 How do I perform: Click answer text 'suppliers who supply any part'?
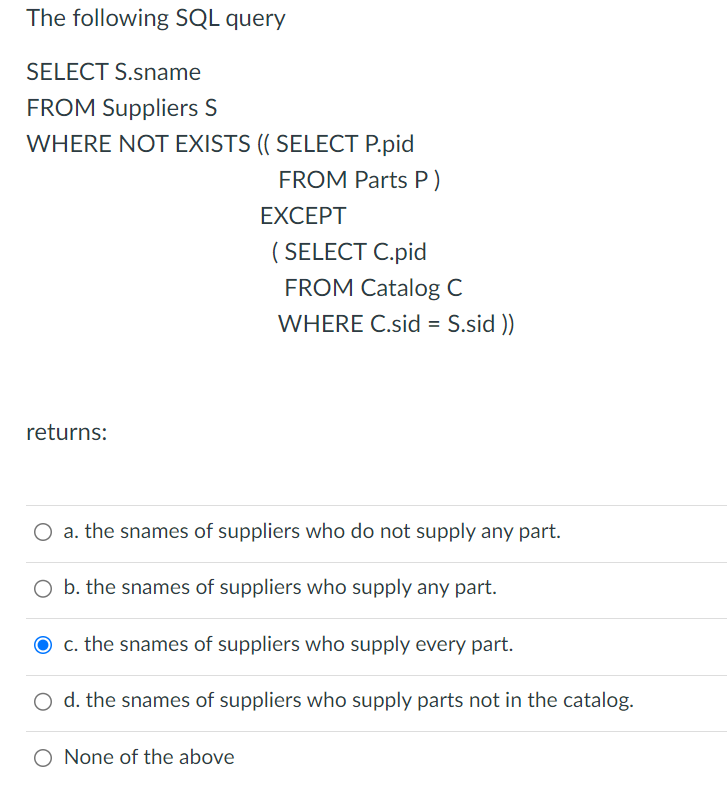(327, 588)
